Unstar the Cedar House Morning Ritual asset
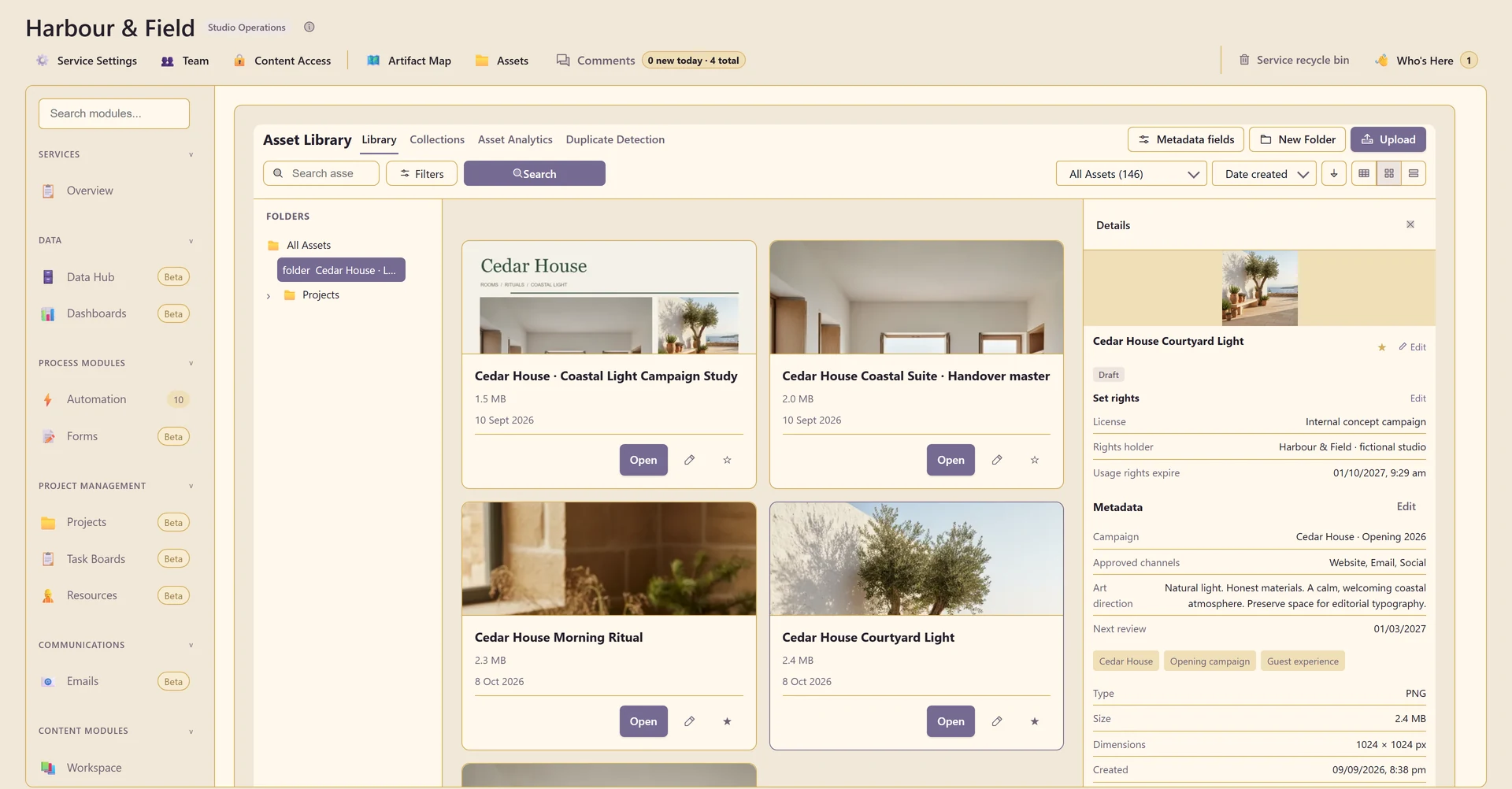Screen dimensions: 1512x789 pyautogui.click(x=727, y=721)
